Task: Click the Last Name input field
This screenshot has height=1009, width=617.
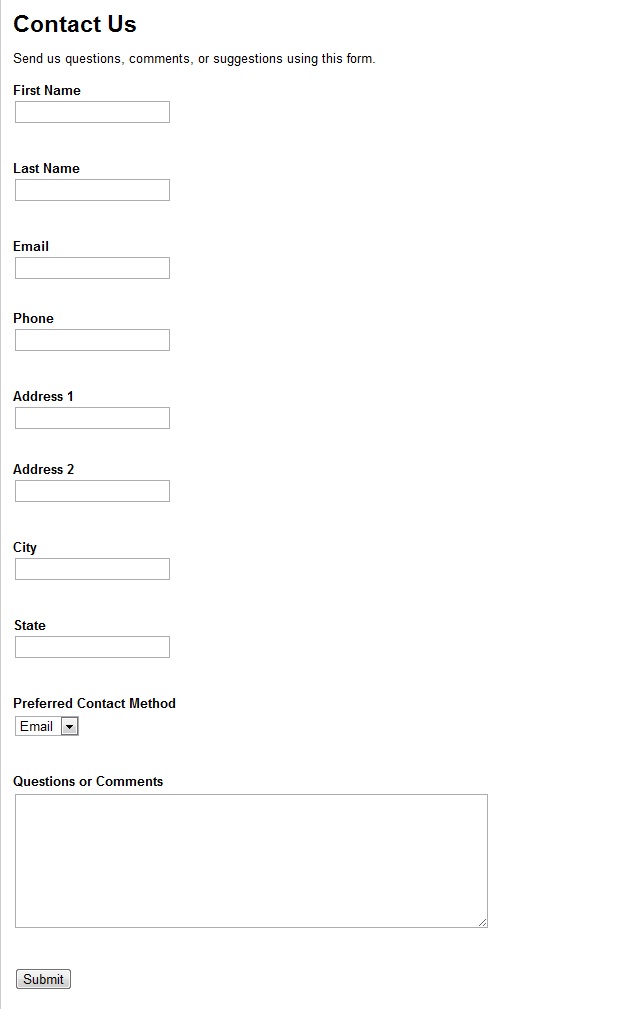Action: [x=91, y=190]
